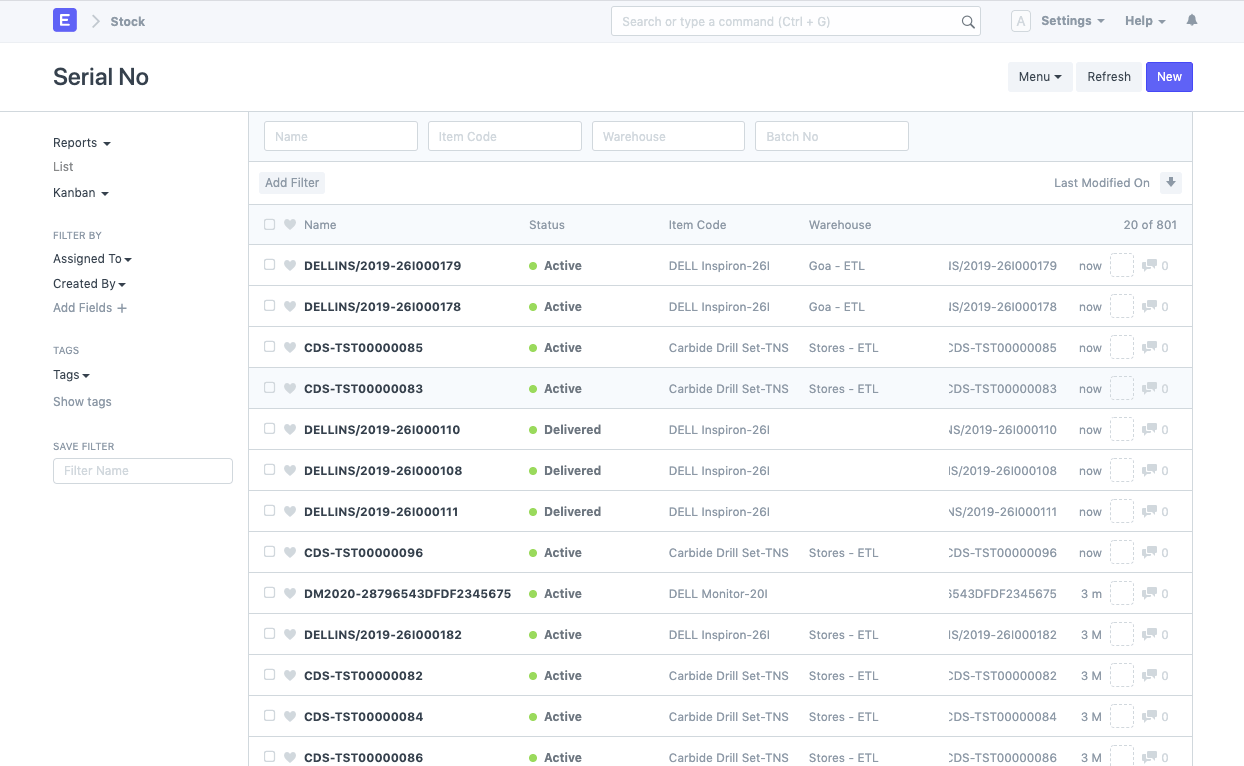
Task: Click the ERPNext logo icon
Action: coord(64,20)
